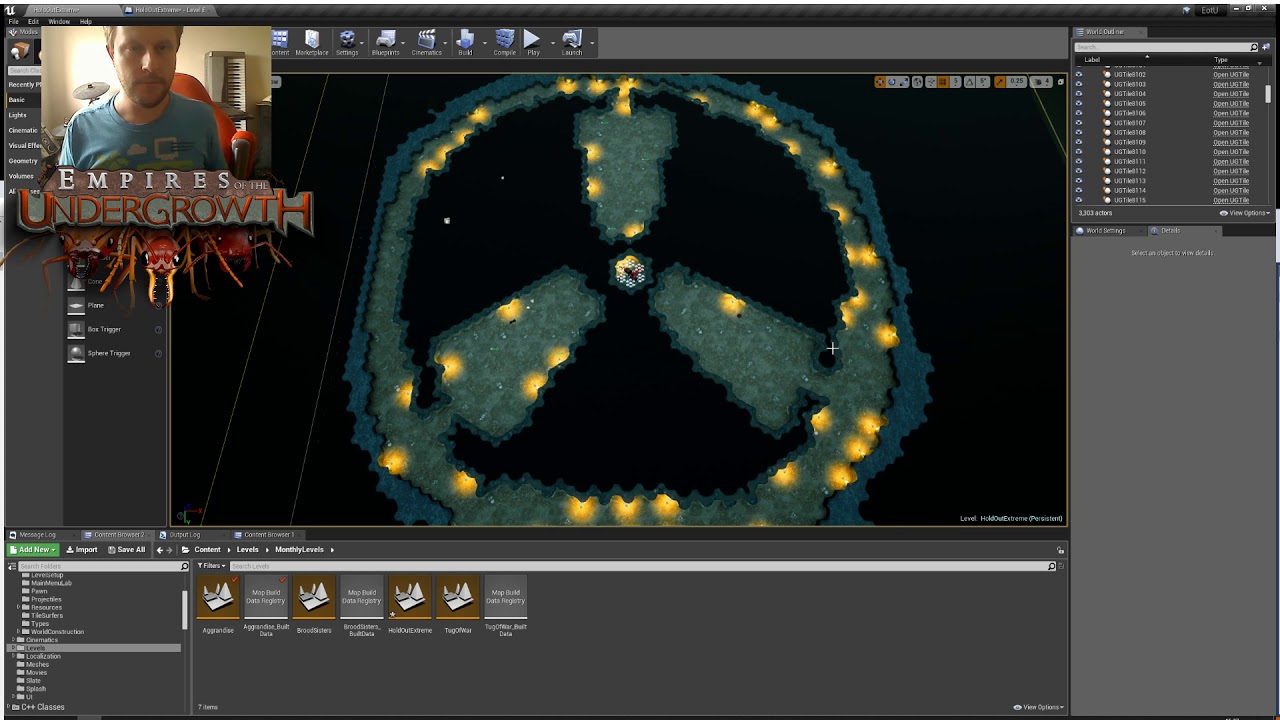Viewport: 1280px width, 720px height.
Task: Open Content Browser View Options dropdown
Action: (x=1038, y=707)
